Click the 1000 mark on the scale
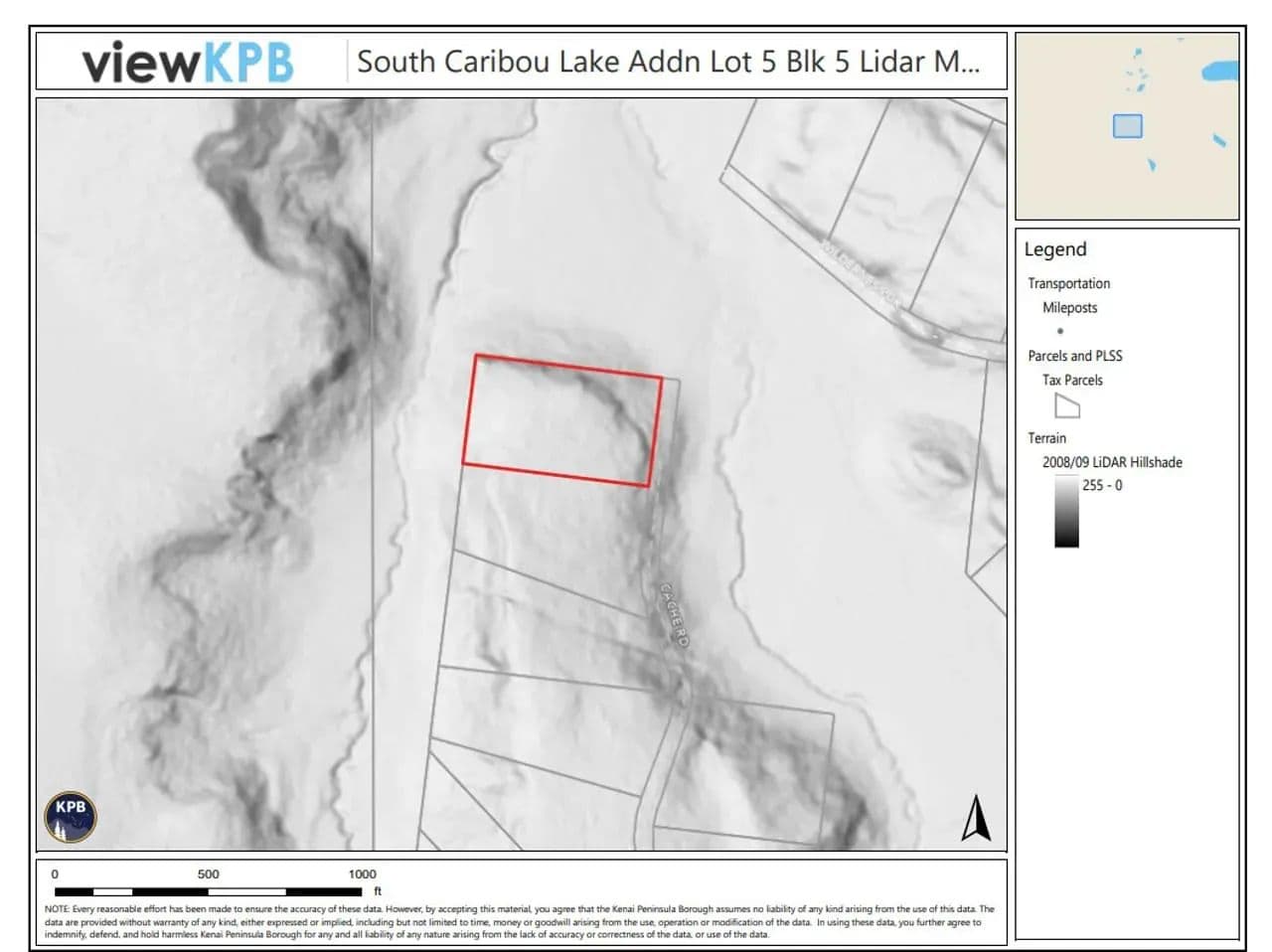Screen dimensions: 1272x952 pyautogui.click(x=362, y=874)
